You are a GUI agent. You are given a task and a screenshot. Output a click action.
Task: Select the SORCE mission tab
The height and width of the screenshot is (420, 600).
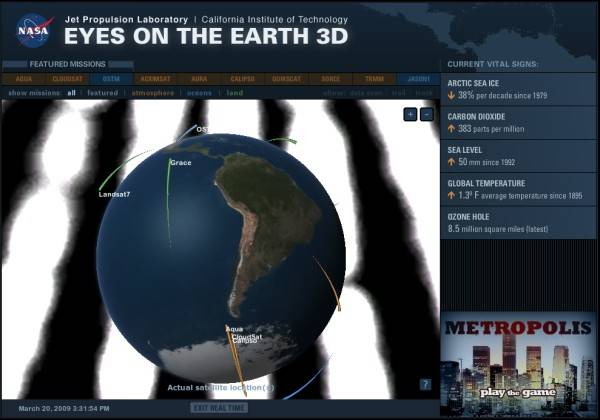(x=331, y=79)
